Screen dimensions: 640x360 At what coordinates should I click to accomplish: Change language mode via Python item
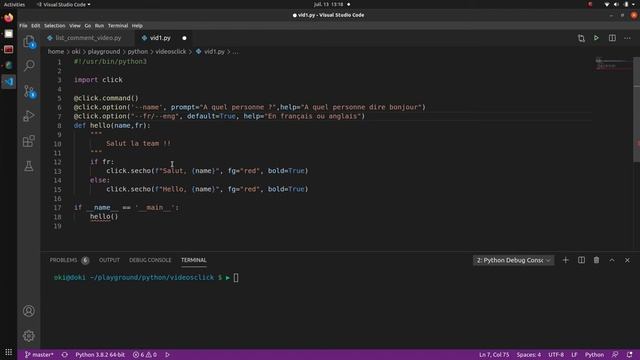pos(594,355)
